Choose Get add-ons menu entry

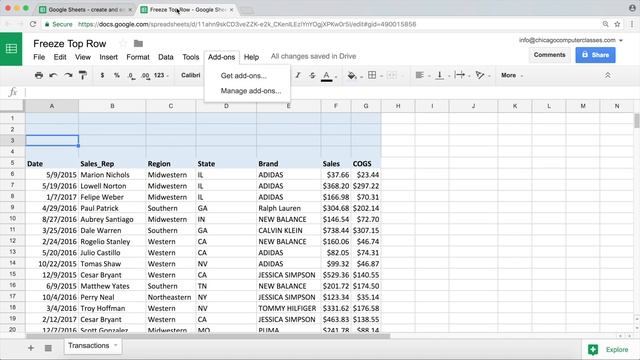244,76
